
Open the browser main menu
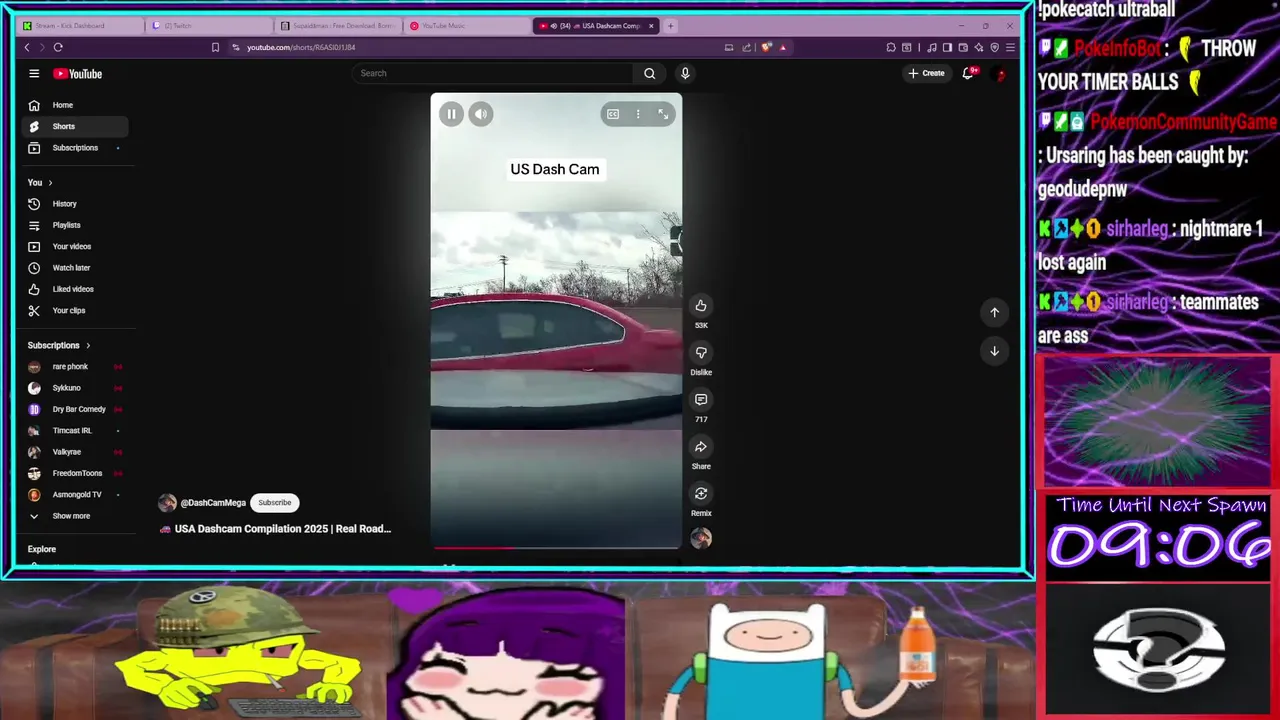[1010, 47]
